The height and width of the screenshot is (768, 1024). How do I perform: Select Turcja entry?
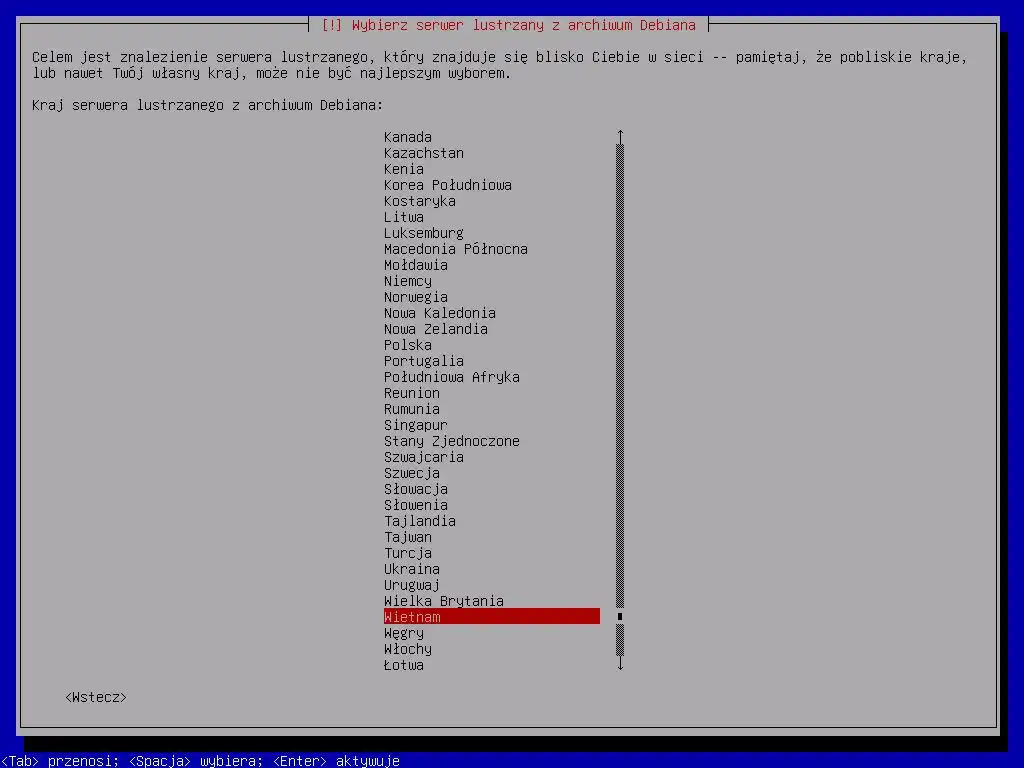492,553
